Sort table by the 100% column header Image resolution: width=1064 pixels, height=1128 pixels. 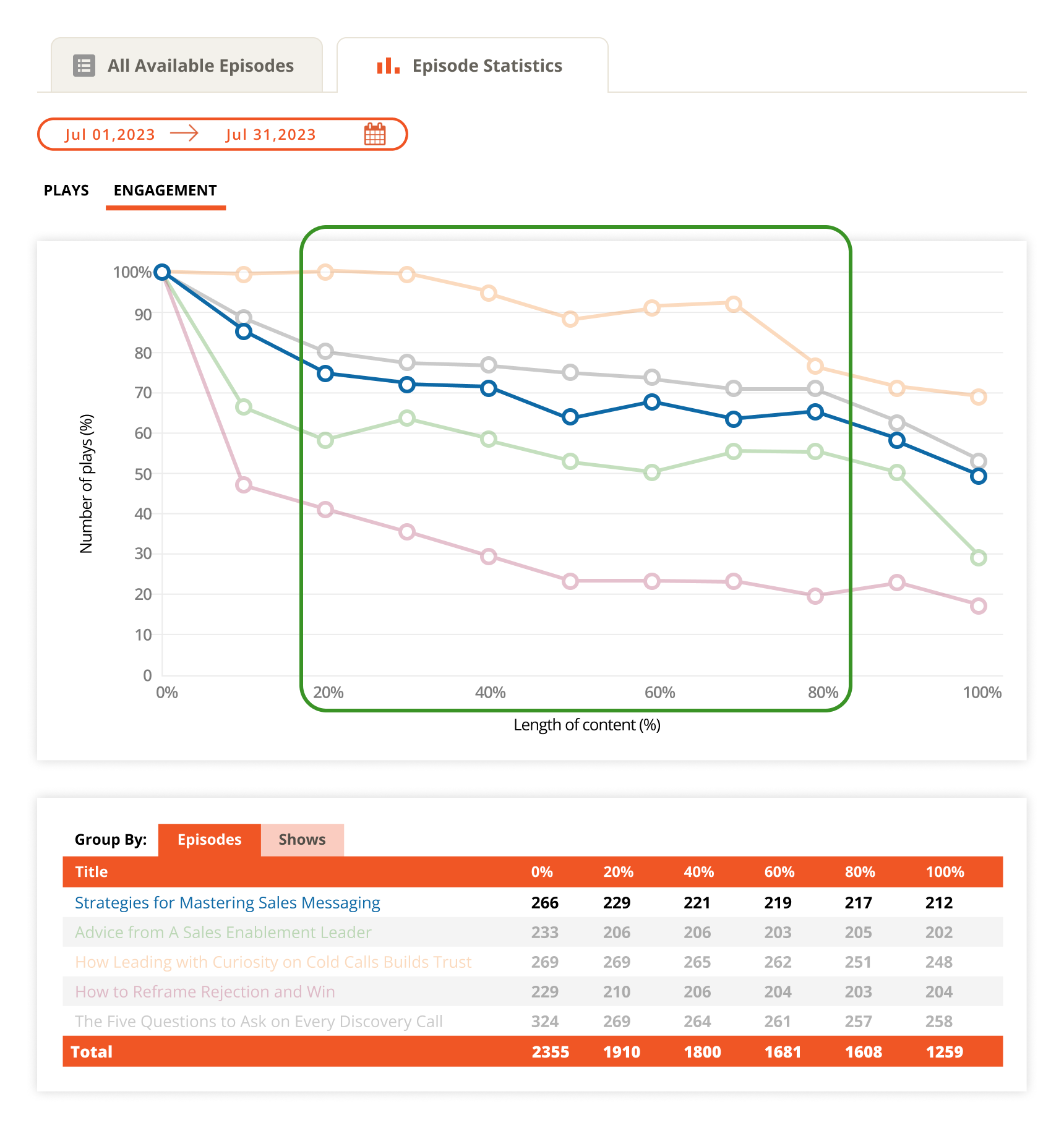945,872
